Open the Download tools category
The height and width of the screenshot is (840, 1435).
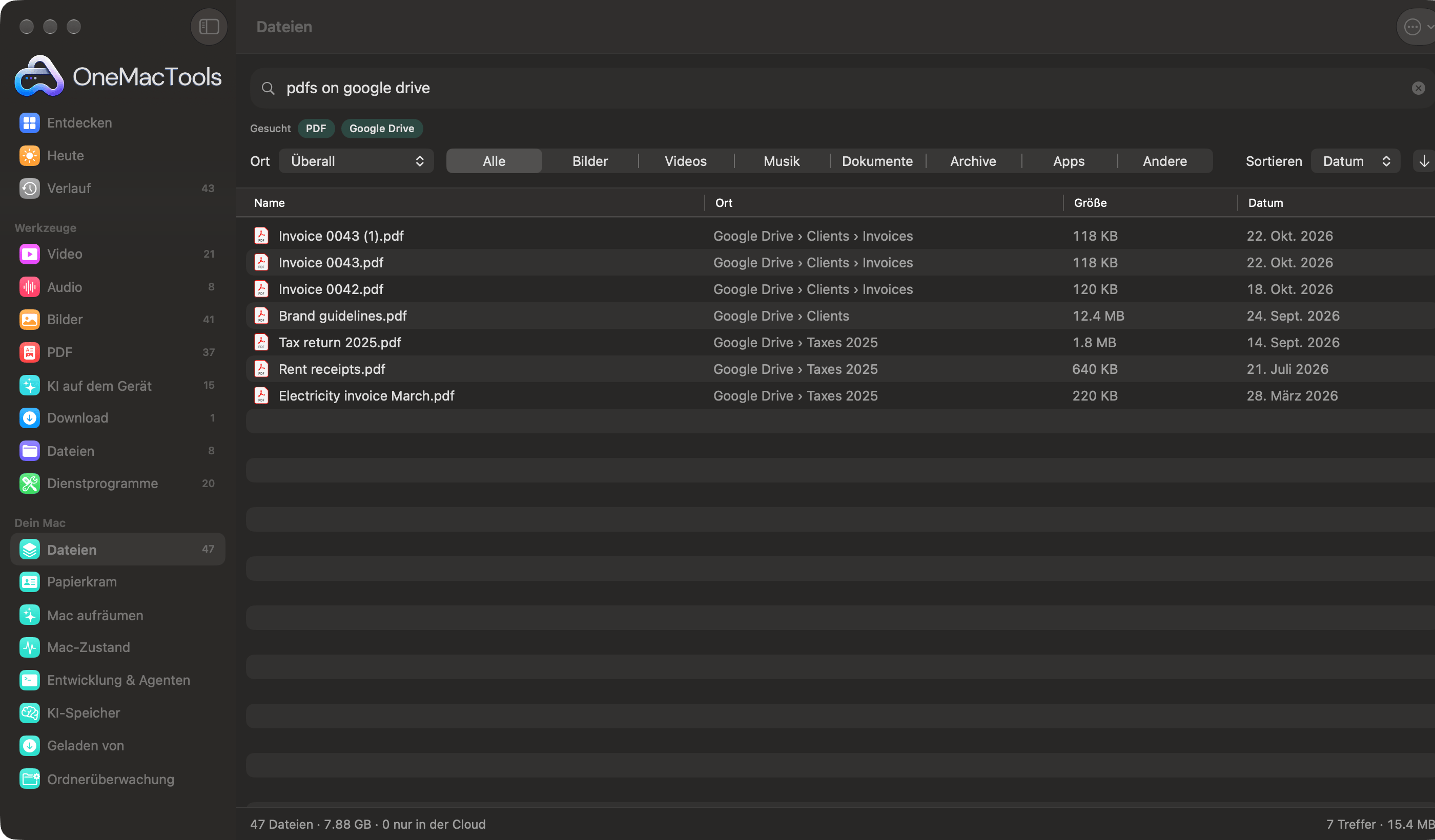pyautogui.click(x=118, y=418)
